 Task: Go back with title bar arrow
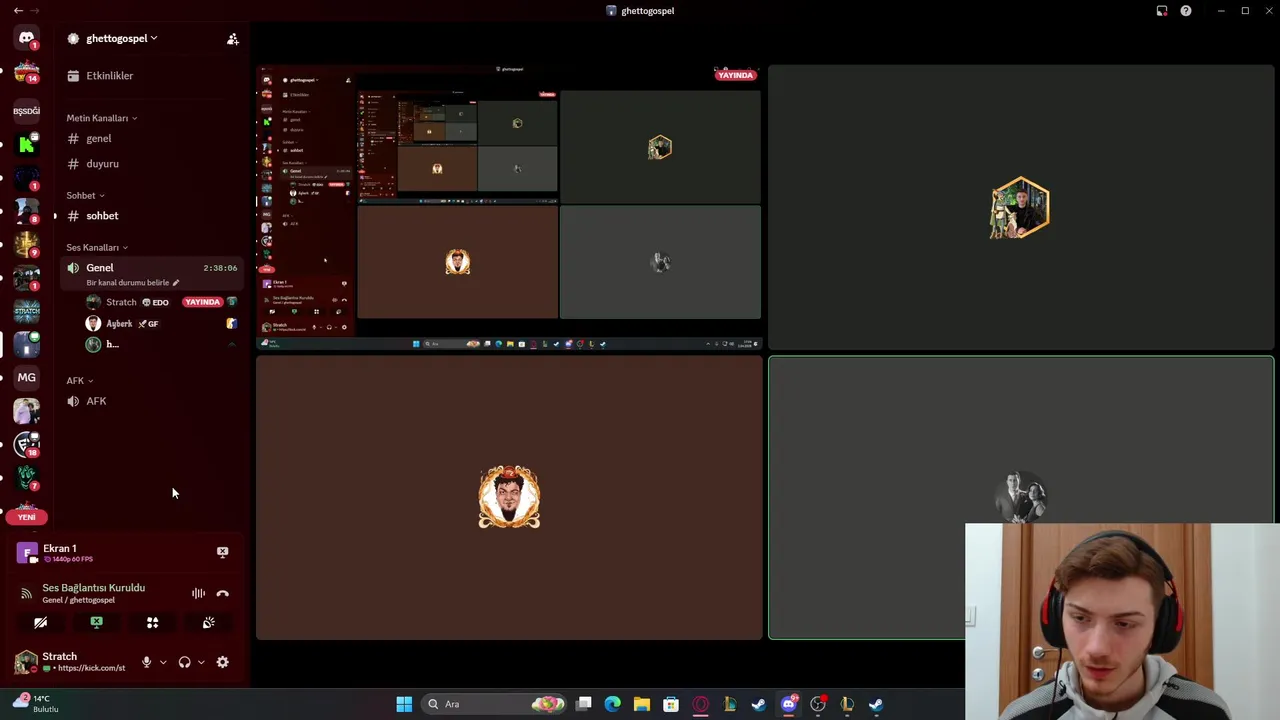[18, 10]
